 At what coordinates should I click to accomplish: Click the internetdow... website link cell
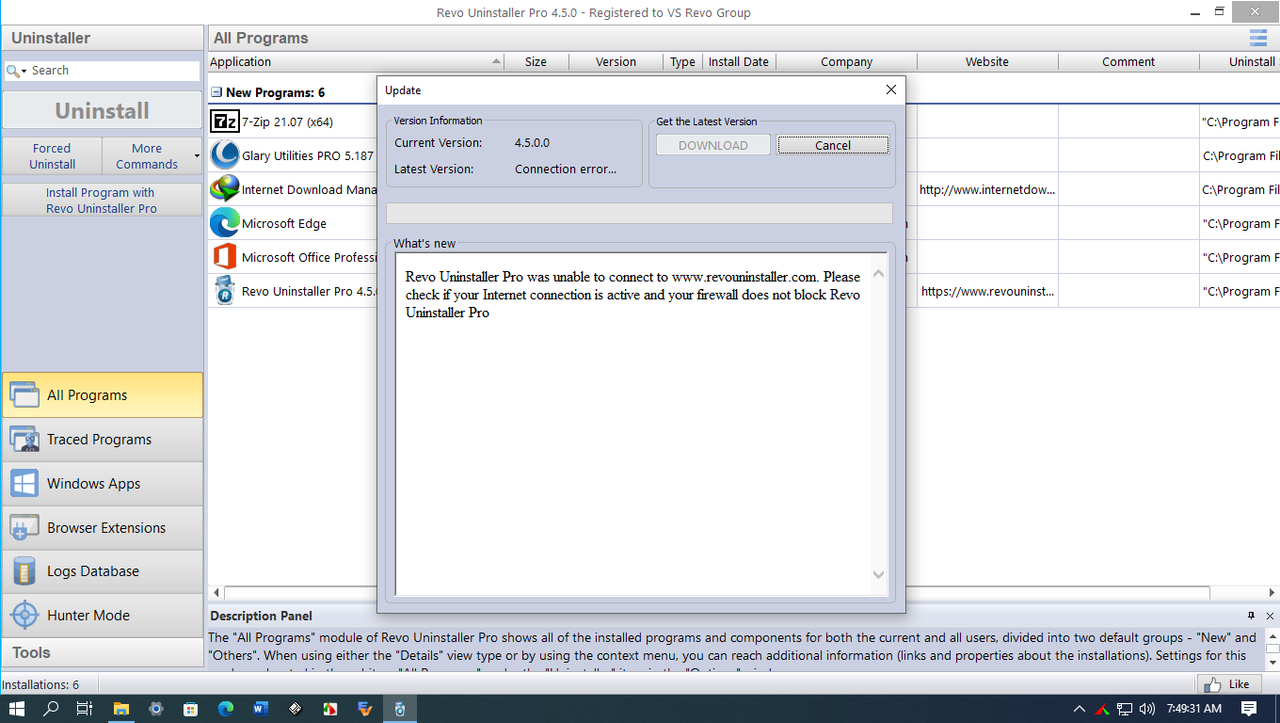[x=987, y=189]
